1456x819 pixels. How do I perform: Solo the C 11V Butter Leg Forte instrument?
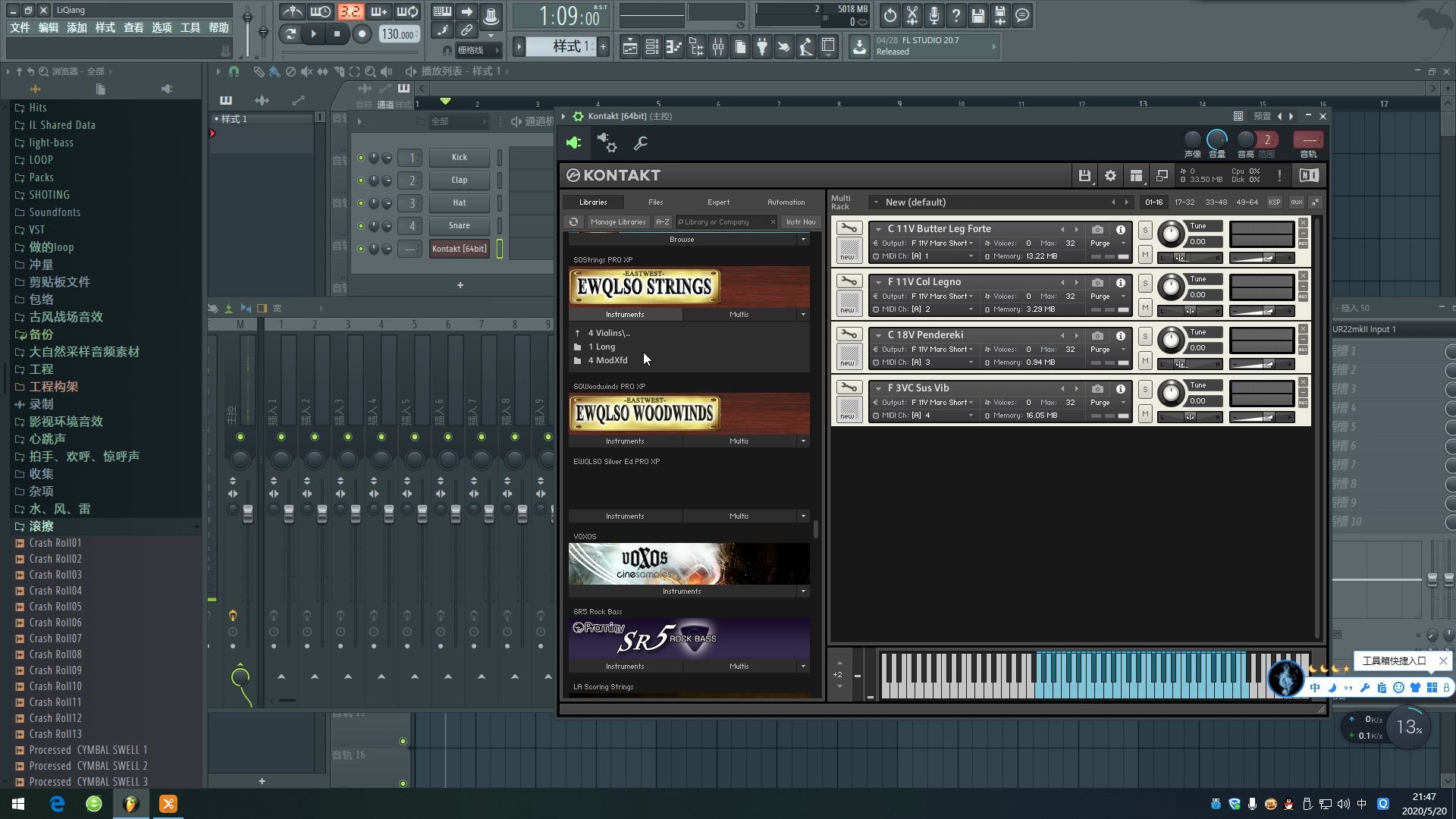pos(1145,230)
